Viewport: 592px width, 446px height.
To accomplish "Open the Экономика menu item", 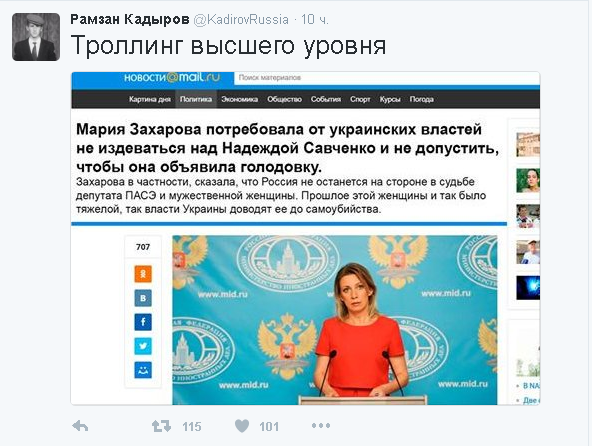I will (x=239, y=99).
